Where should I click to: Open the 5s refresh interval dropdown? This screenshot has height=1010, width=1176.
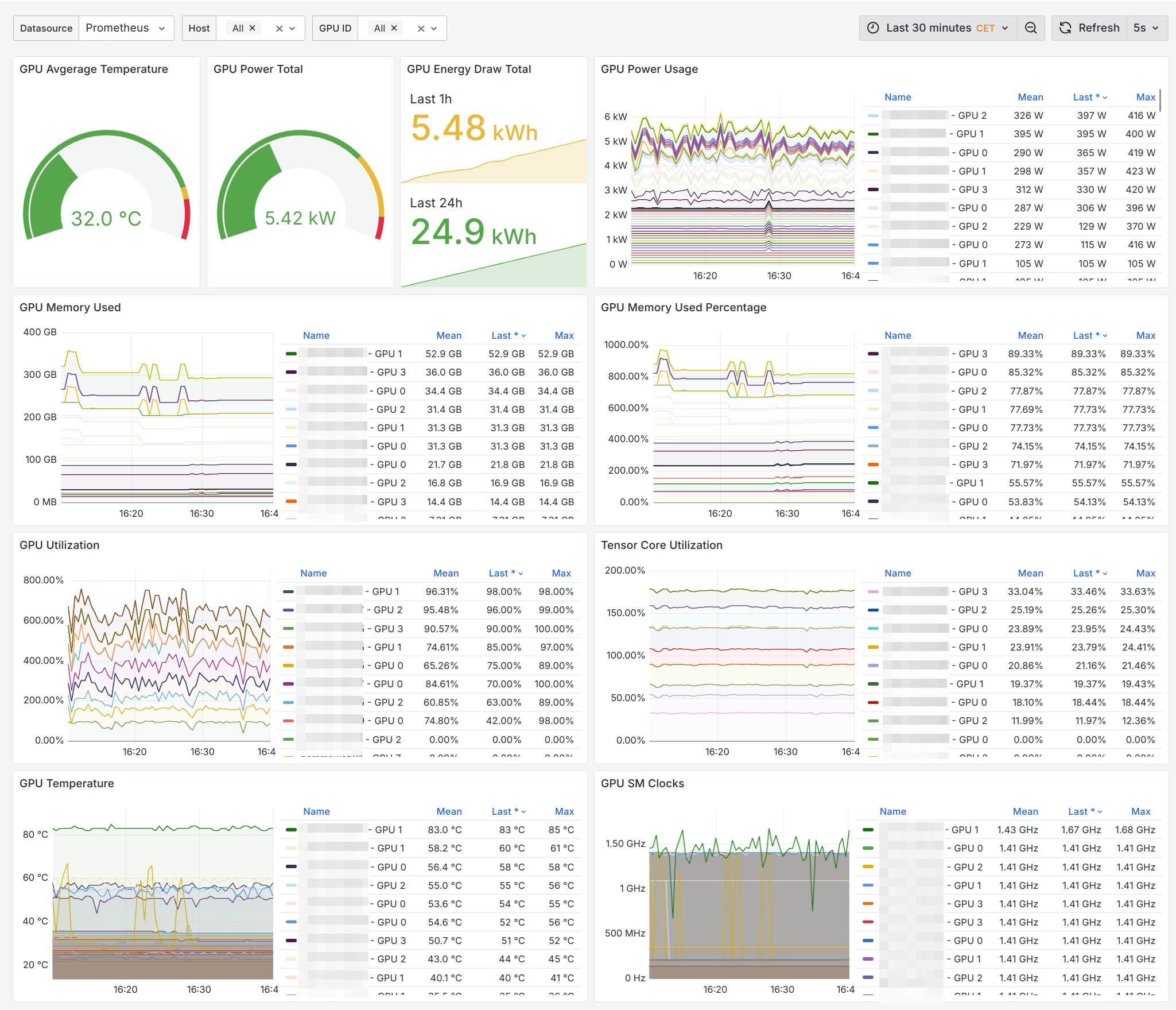point(1146,28)
